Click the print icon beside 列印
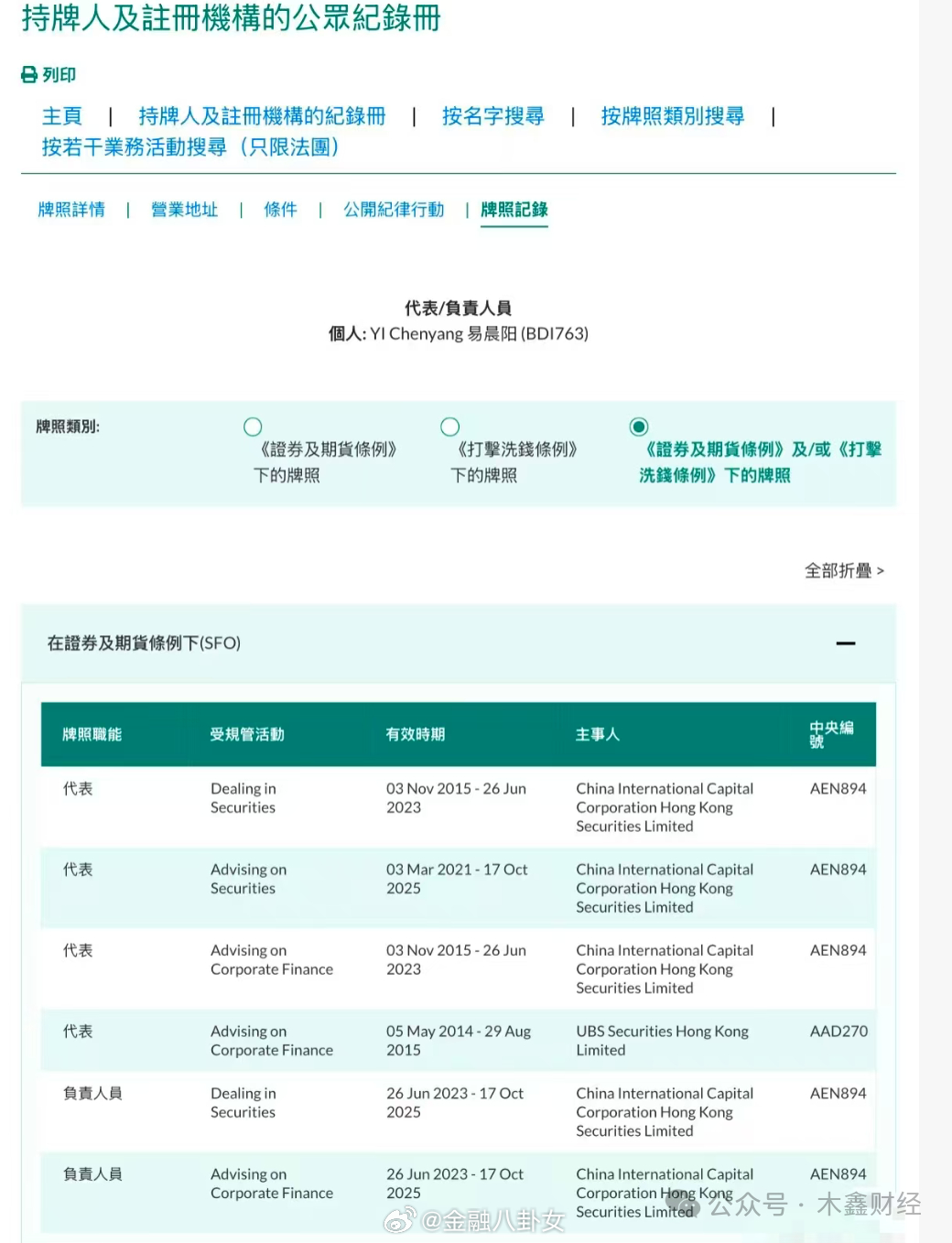Viewport: 952px width, 1243px height. tap(29, 75)
